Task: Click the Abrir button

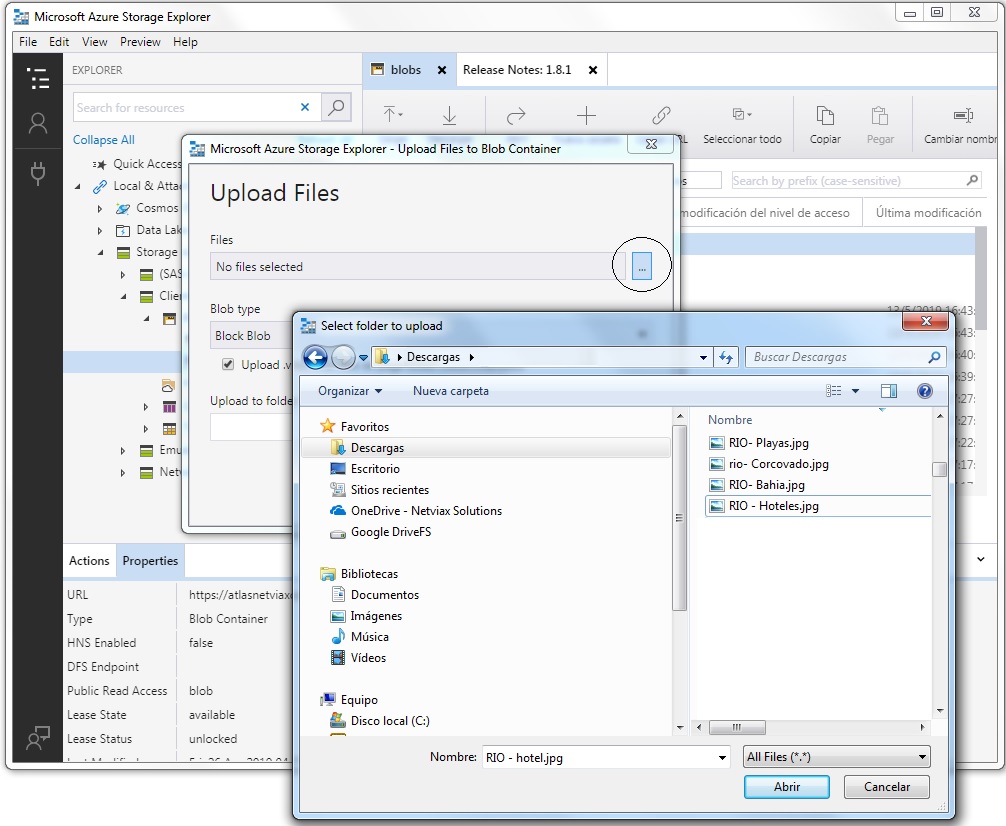Action: (787, 787)
